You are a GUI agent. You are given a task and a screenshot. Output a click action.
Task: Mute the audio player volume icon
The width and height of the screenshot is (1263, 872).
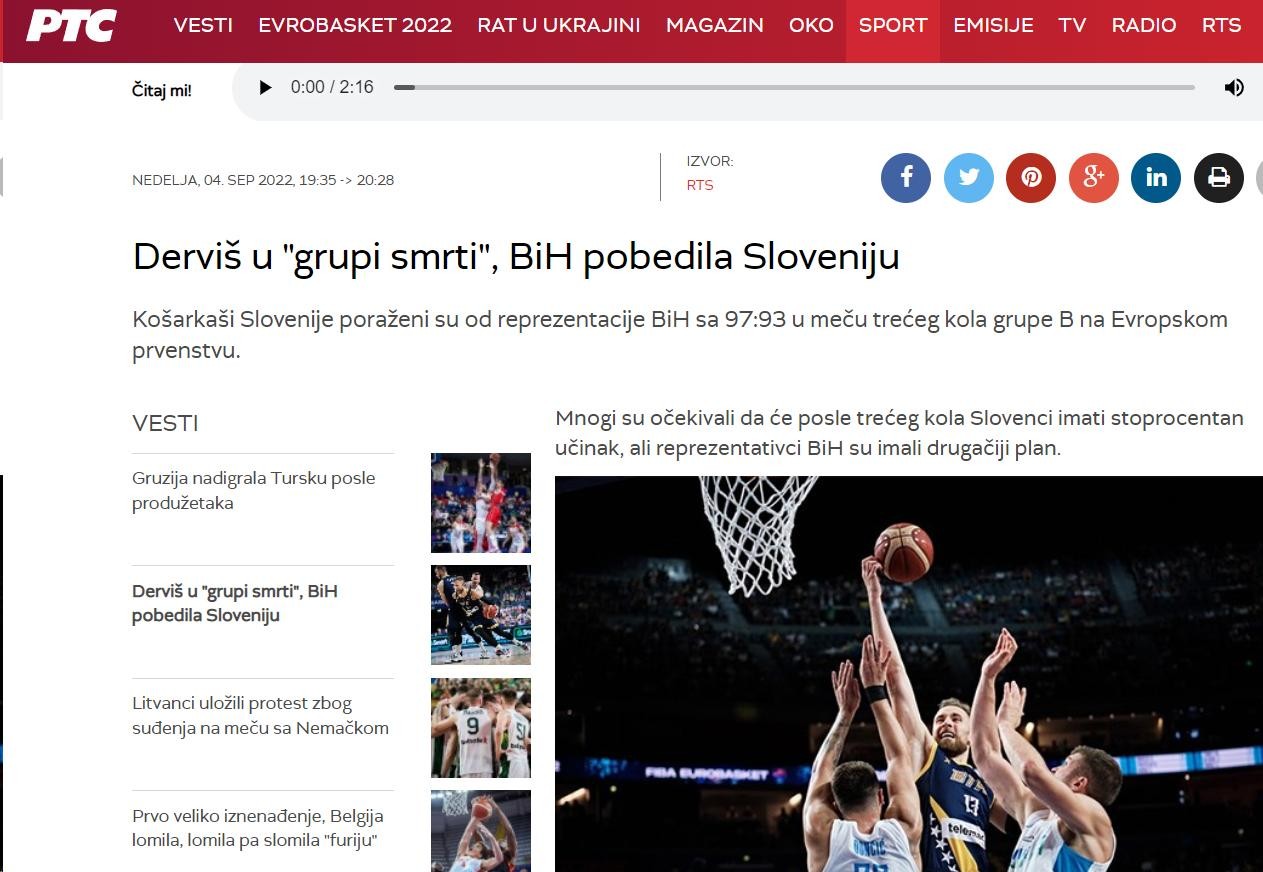1234,87
